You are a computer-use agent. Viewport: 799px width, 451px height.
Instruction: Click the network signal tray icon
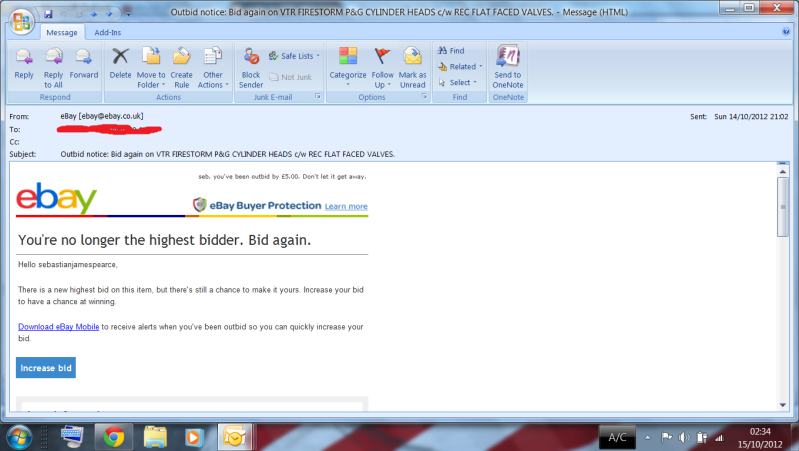tap(720, 437)
